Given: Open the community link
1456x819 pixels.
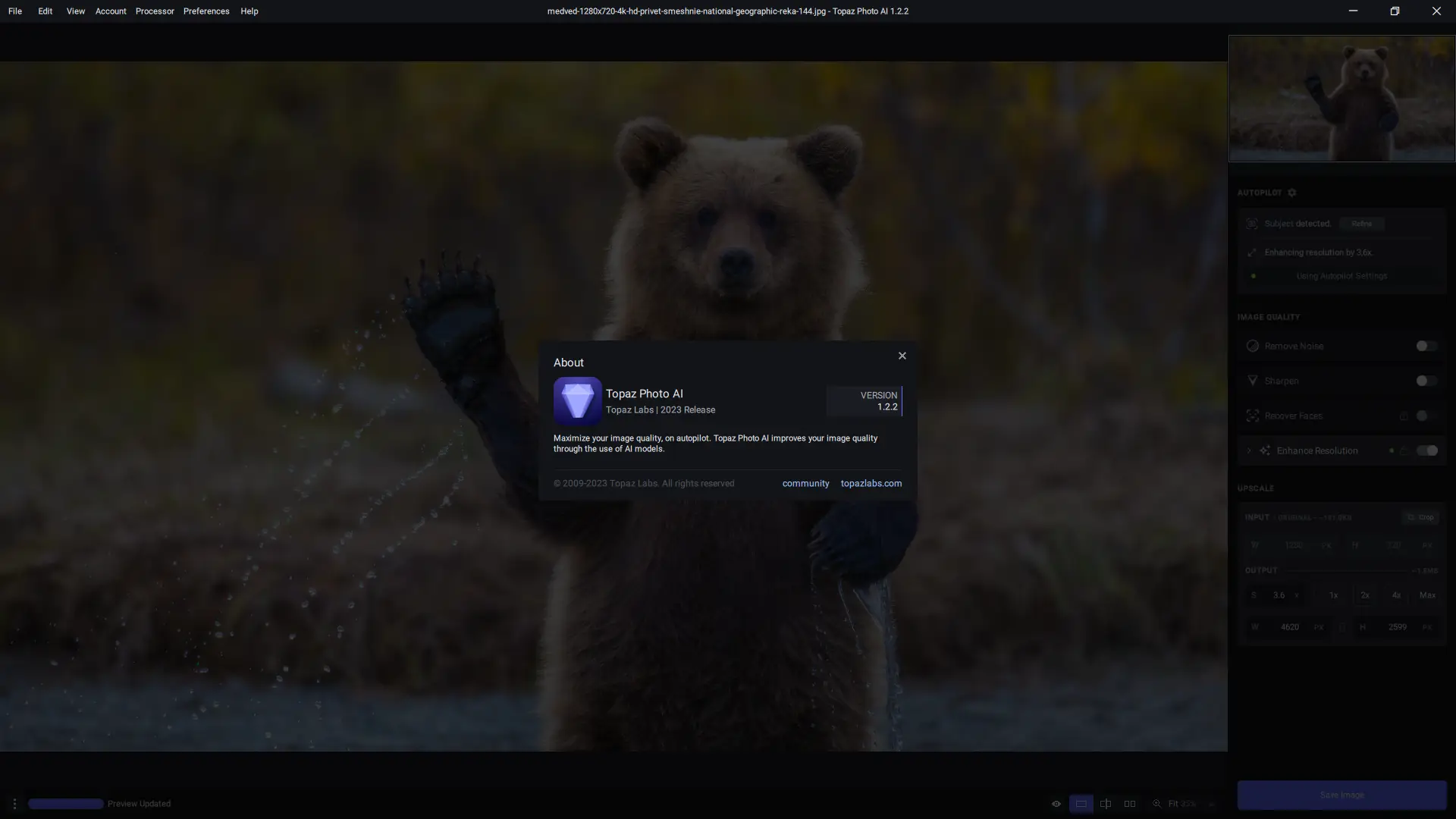Looking at the screenshot, I should click(x=805, y=483).
